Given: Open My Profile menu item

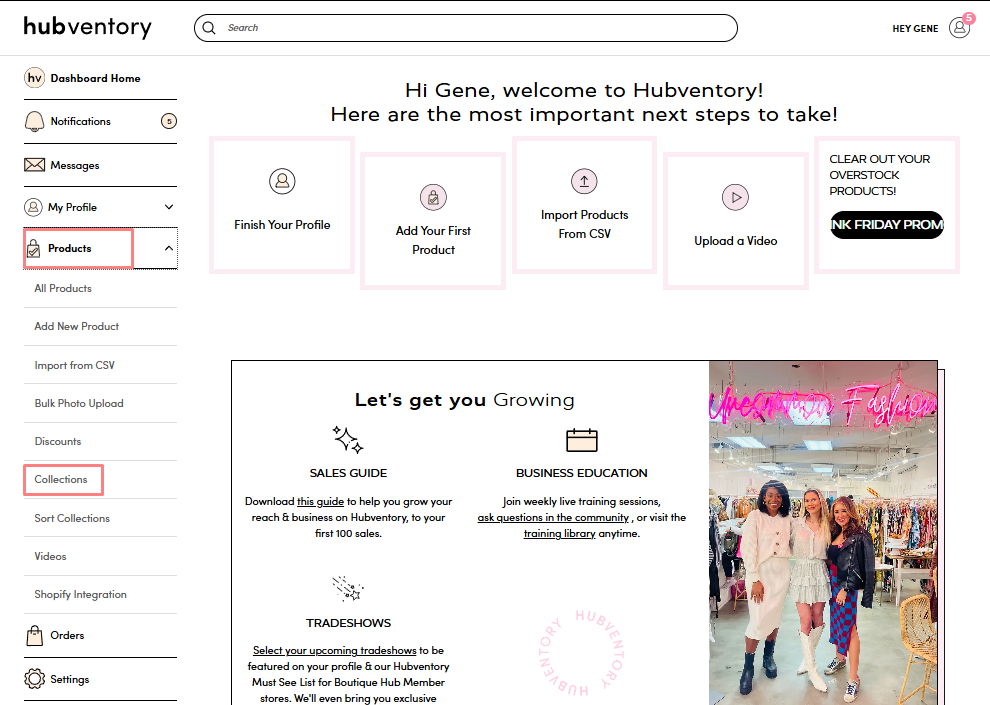Looking at the screenshot, I should [72, 207].
